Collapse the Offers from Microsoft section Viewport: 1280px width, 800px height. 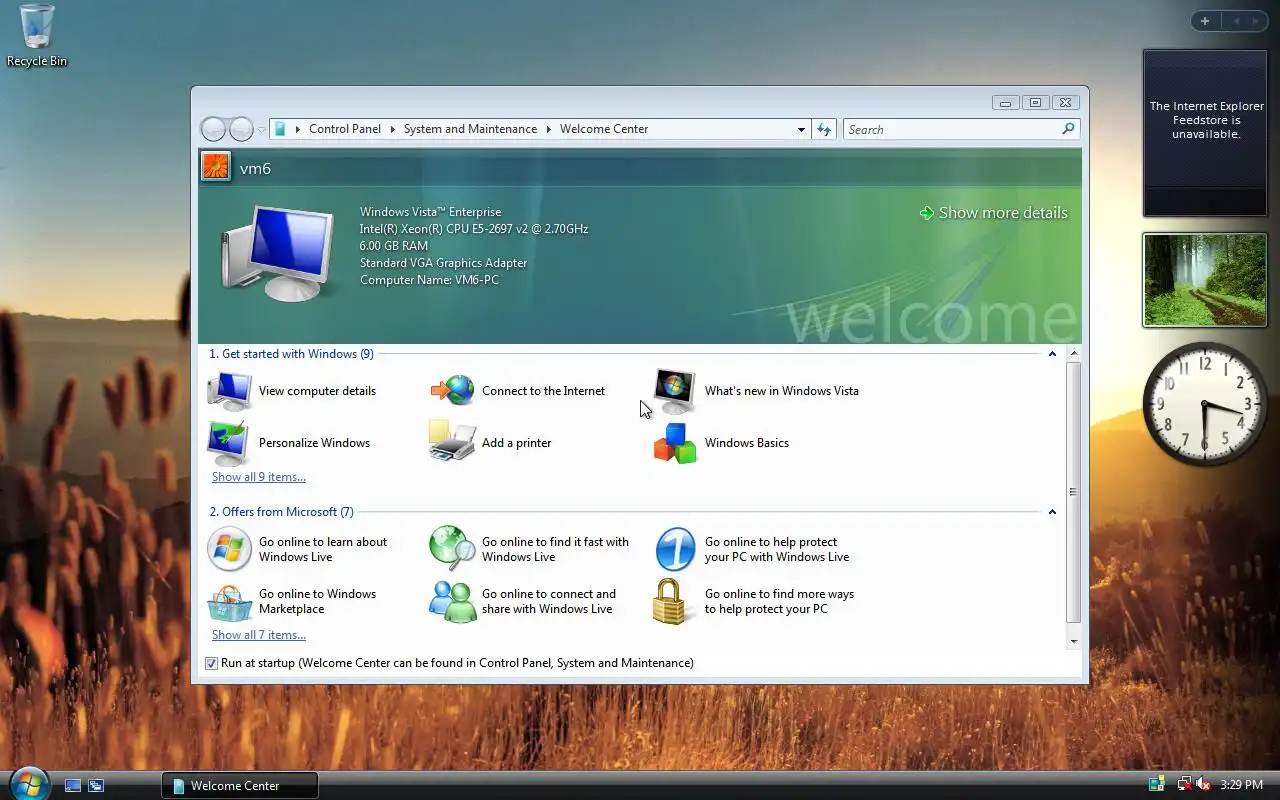tap(1052, 512)
